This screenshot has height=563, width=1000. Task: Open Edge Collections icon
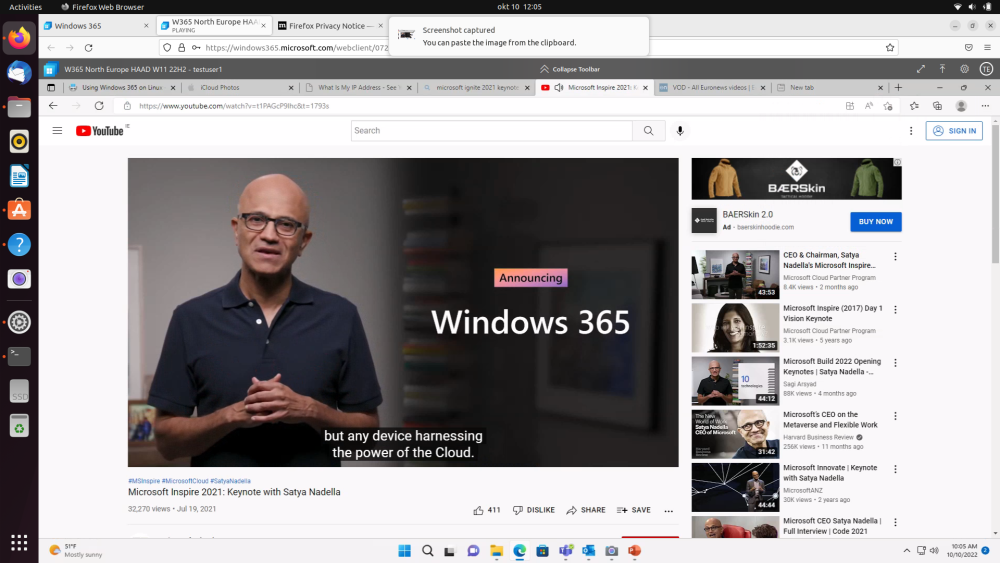938,106
